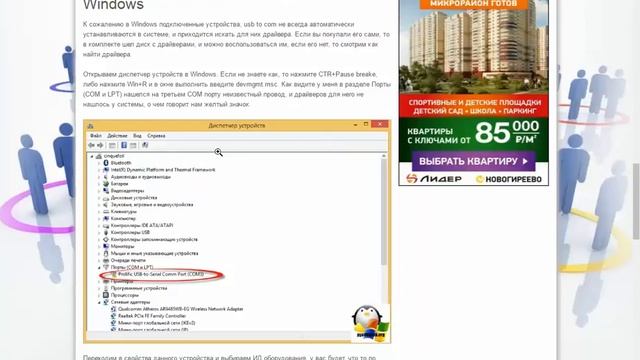Expand the Bluetooth category arrow
Viewport: 640px width, 360px height.
tap(99, 163)
